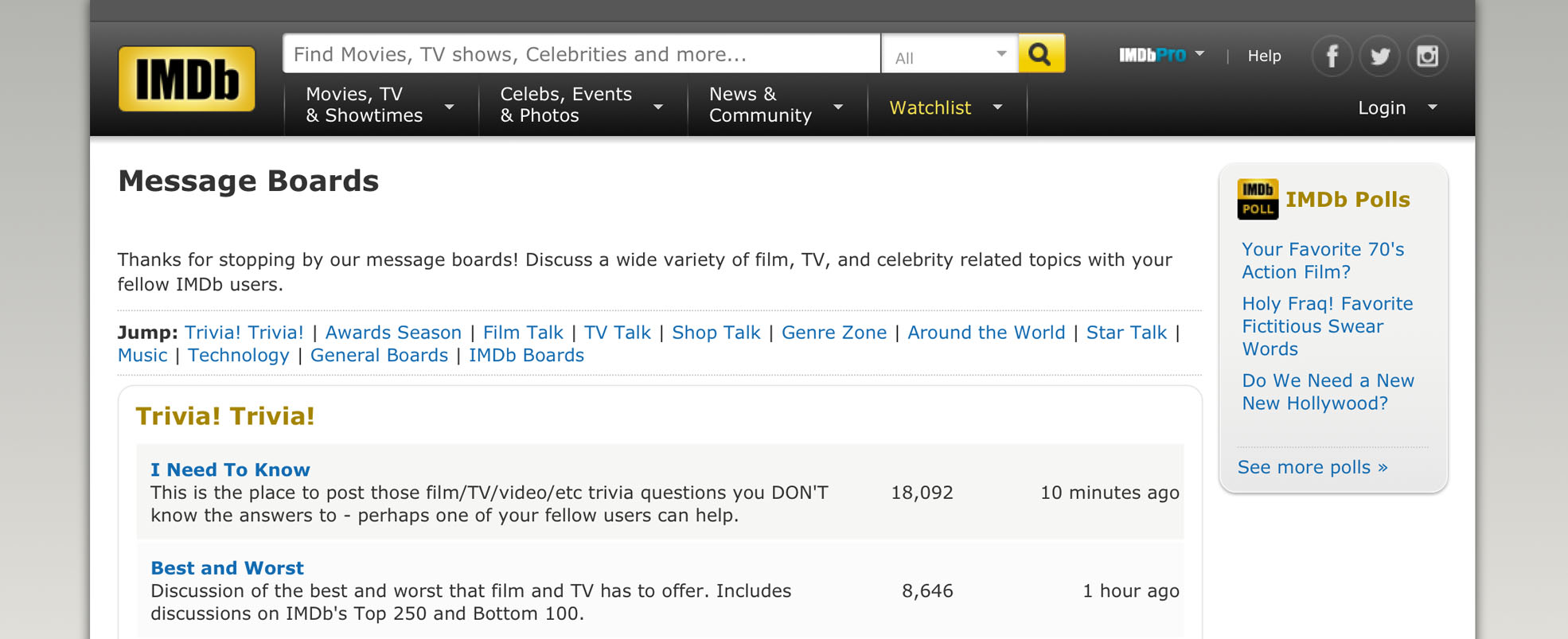
Task: Expand Celebs, Events & Photos menu
Action: pos(582,105)
